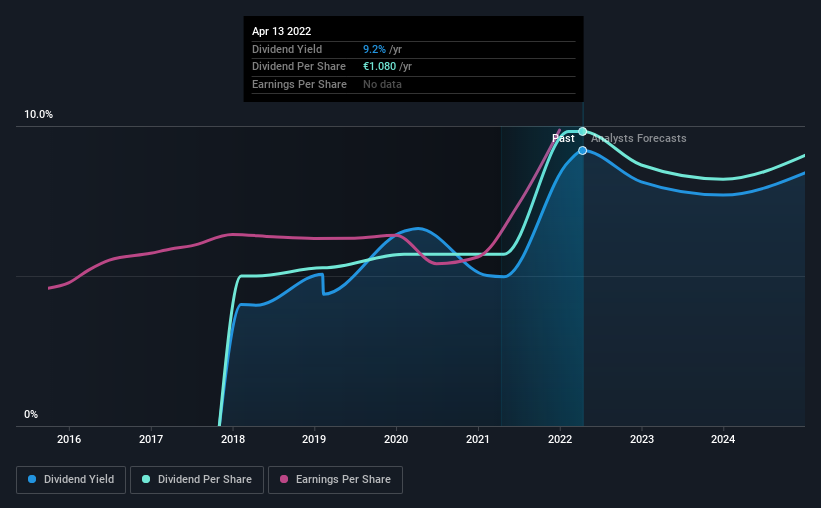Click the 2021 x-axis label

click(x=478, y=439)
